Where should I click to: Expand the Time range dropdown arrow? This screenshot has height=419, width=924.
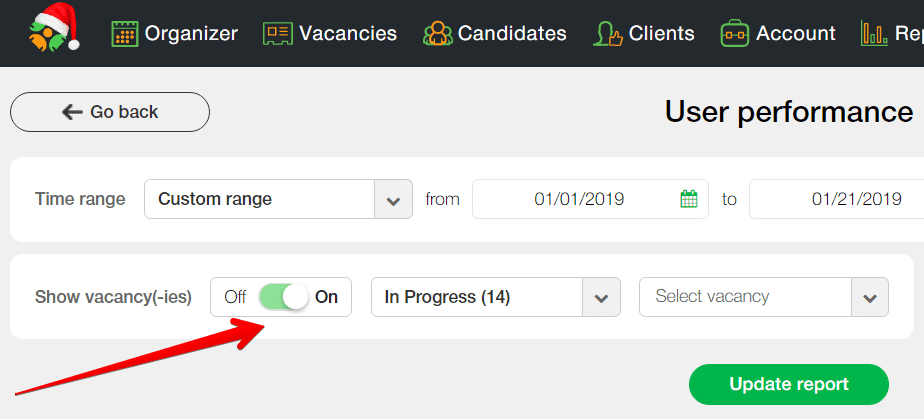point(393,199)
